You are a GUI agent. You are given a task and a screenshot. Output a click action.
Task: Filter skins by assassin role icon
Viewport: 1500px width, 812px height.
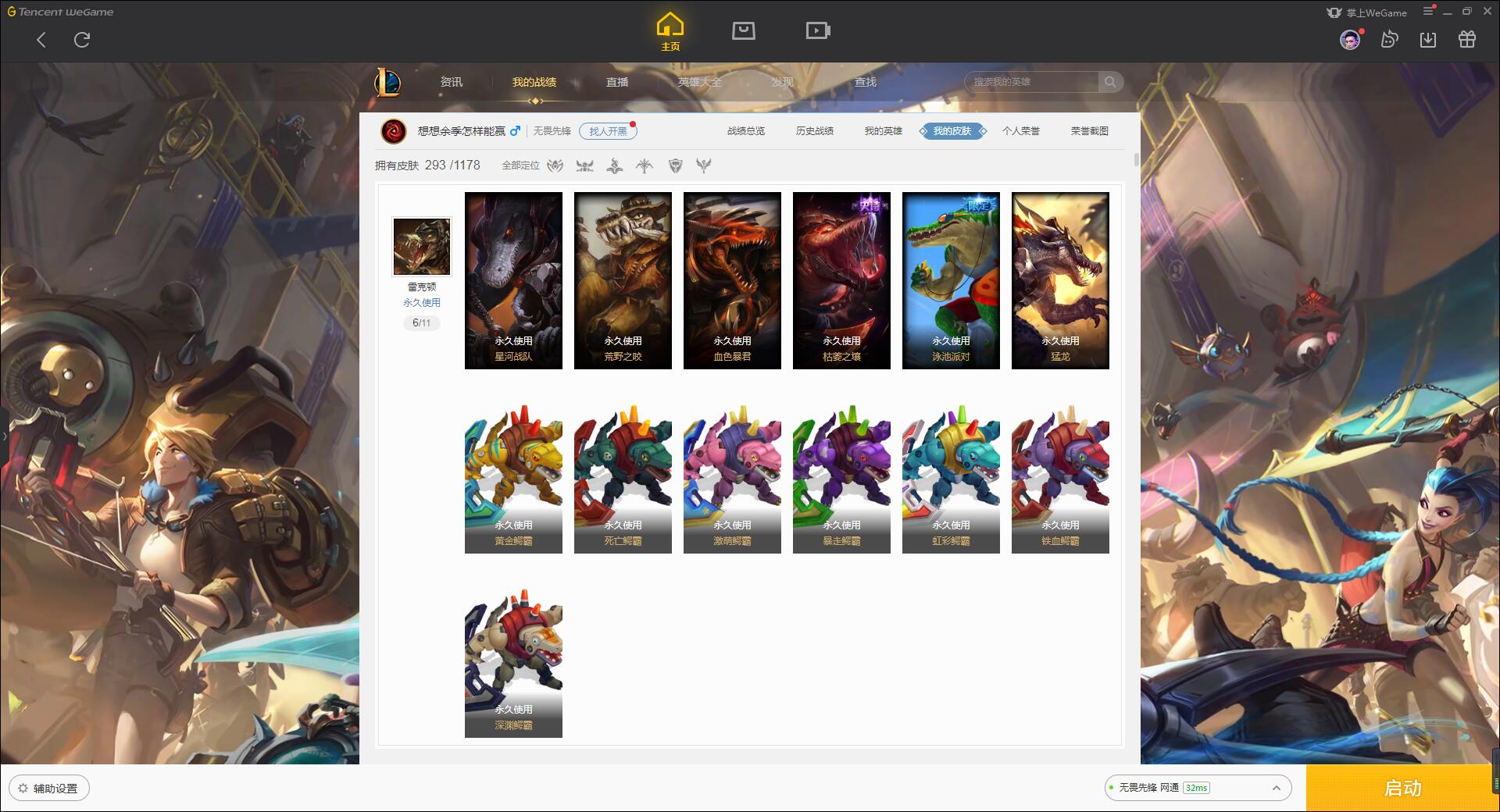tap(584, 166)
